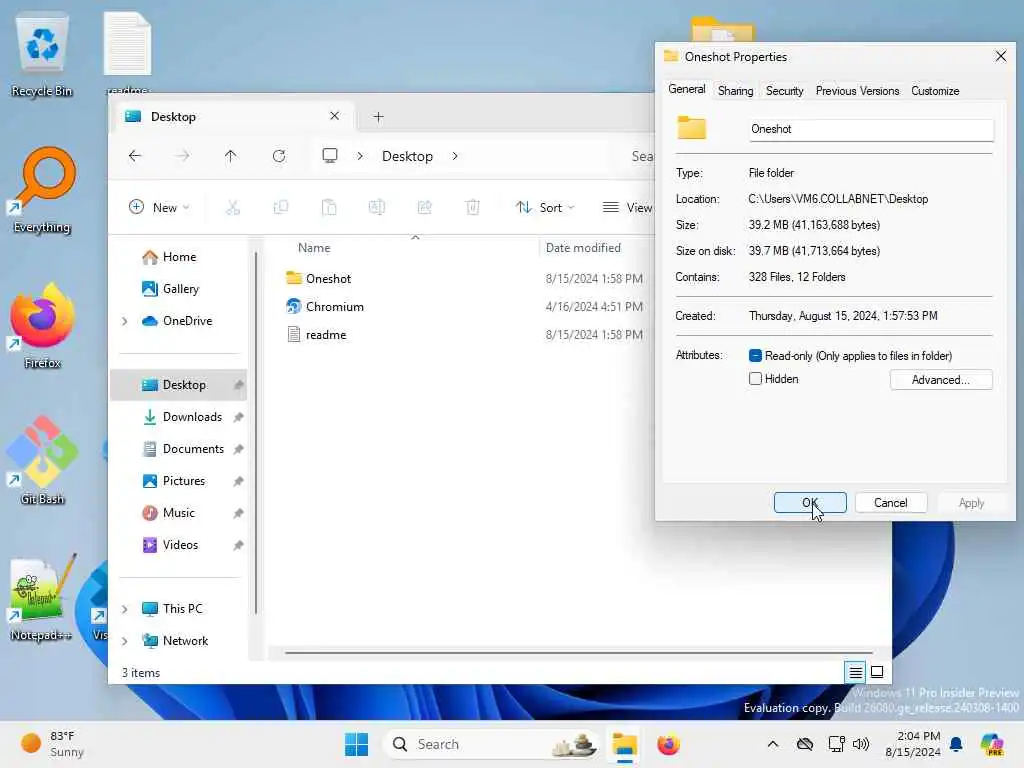Click the folder name field containing Oneshot
Image resolution: width=1024 pixels, height=768 pixels.
[871, 129]
